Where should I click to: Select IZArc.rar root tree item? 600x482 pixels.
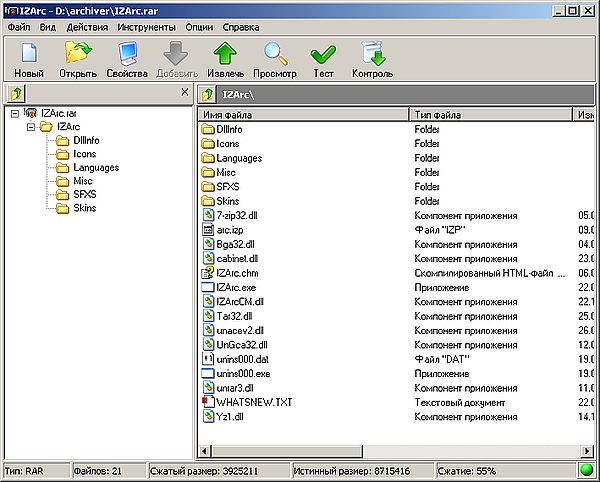[x=59, y=114]
